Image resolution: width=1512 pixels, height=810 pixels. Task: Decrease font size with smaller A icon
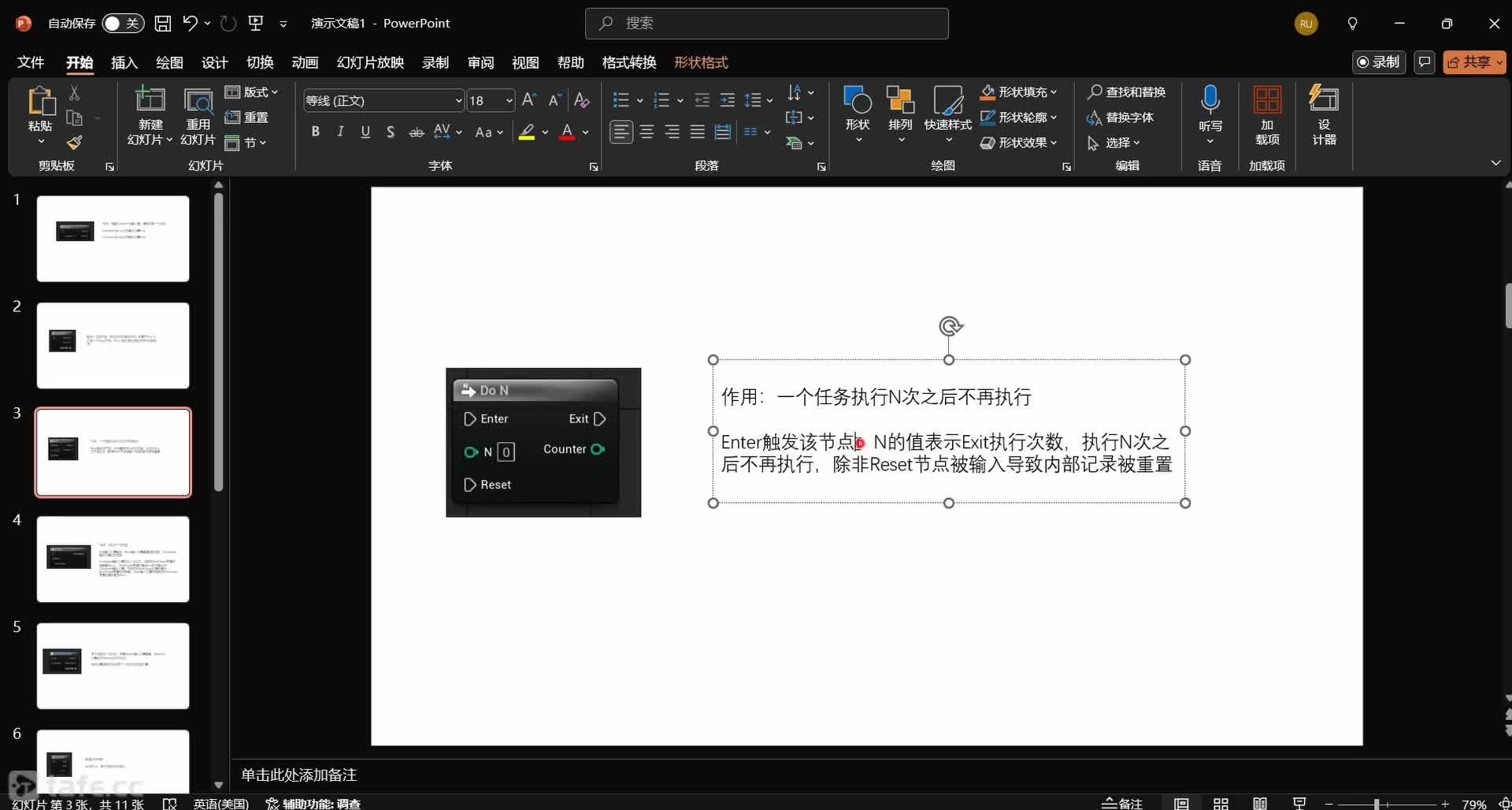tap(554, 100)
